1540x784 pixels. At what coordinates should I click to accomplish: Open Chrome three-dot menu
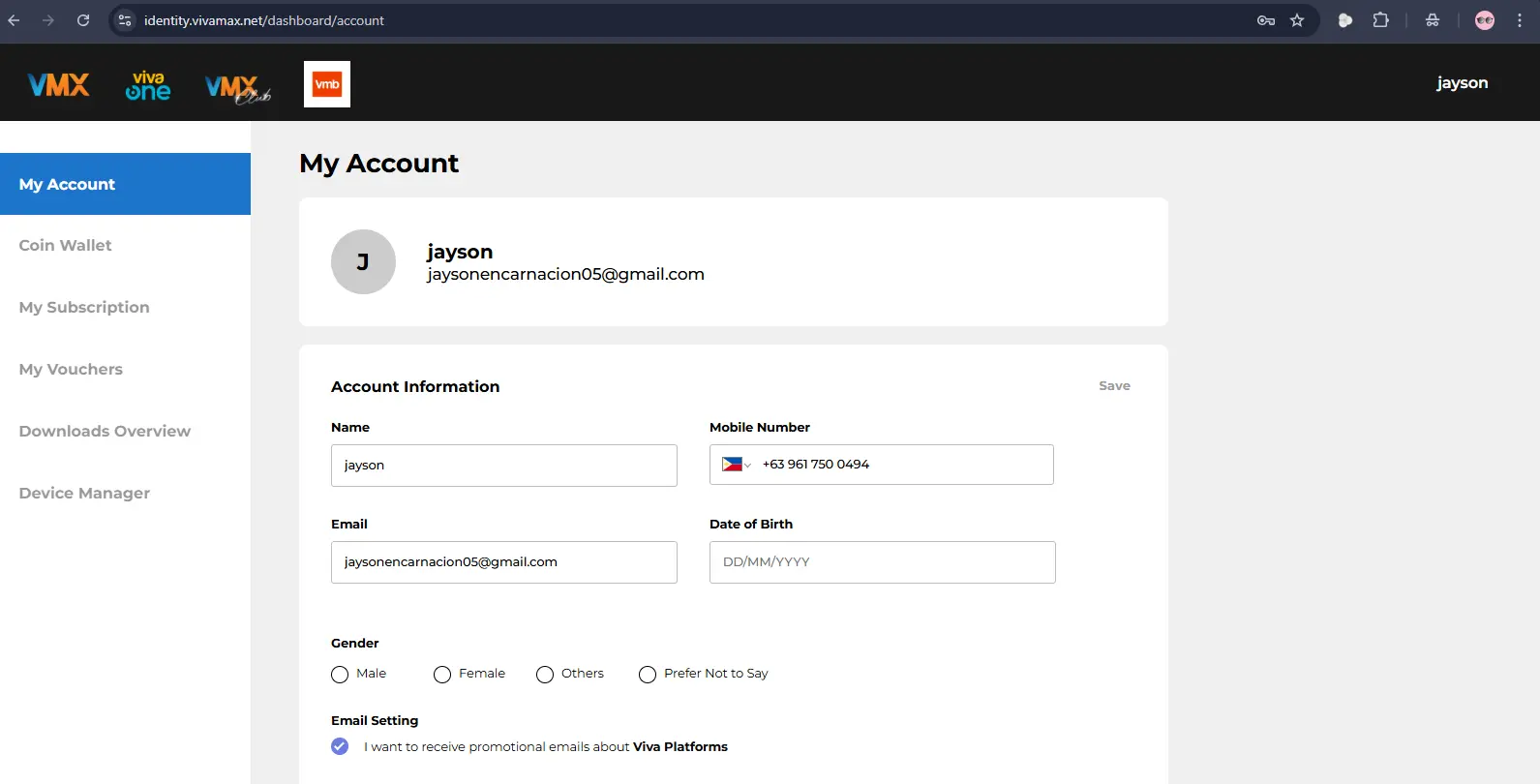pyautogui.click(x=1520, y=20)
